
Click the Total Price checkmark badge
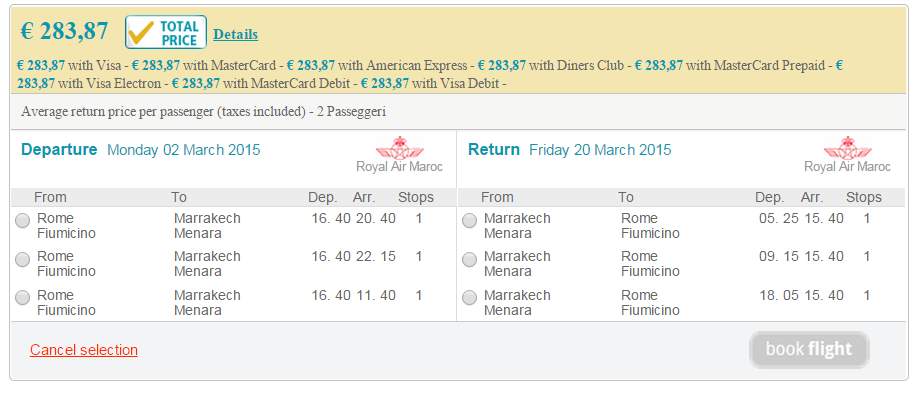(166, 32)
